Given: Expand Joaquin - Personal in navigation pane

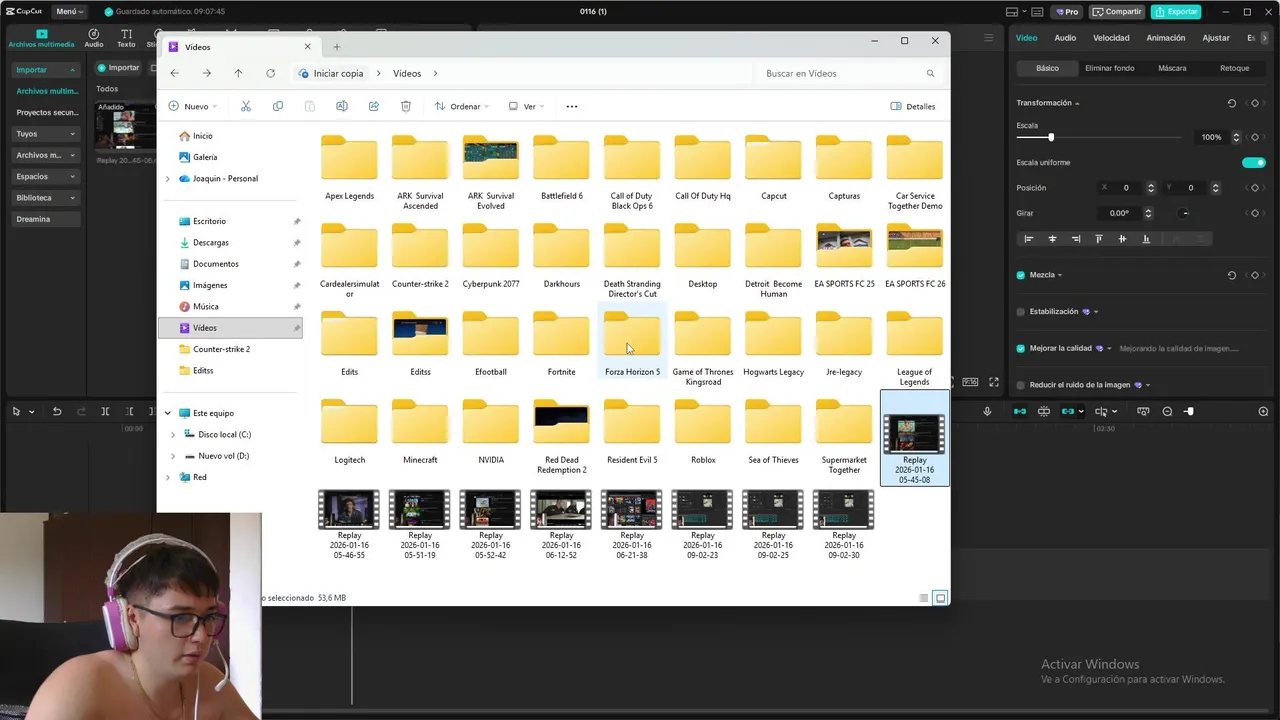Looking at the screenshot, I should point(167,179).
